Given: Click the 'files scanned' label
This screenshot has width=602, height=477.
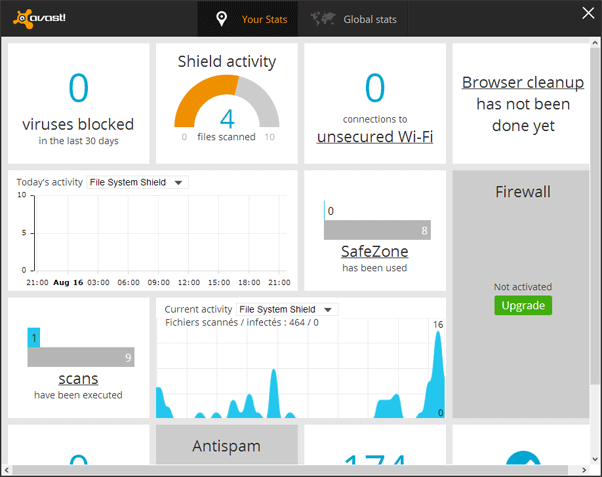Looking at the screenshot, I should pyautogui.click(x=227, y=137).
